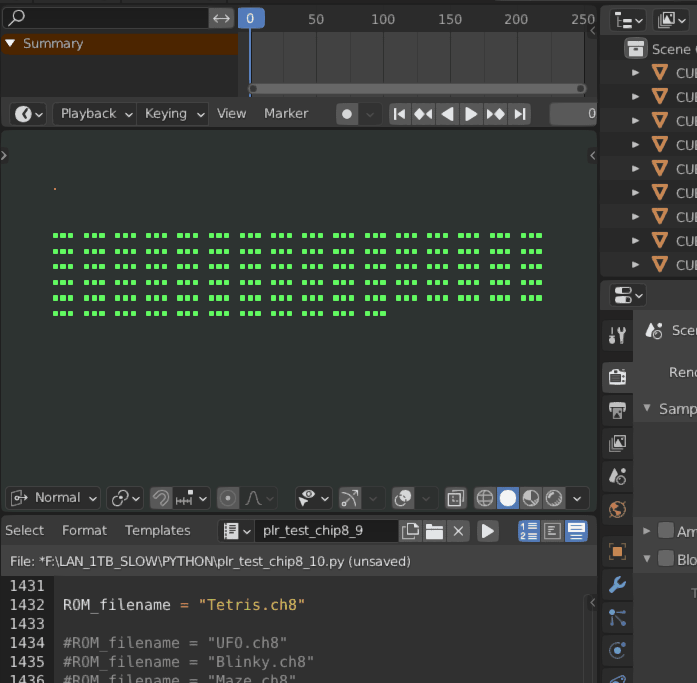Open the text file folder icon
The height and width of the screenshot is (683, 697).
pyautogui.click(x=434, y=531)
